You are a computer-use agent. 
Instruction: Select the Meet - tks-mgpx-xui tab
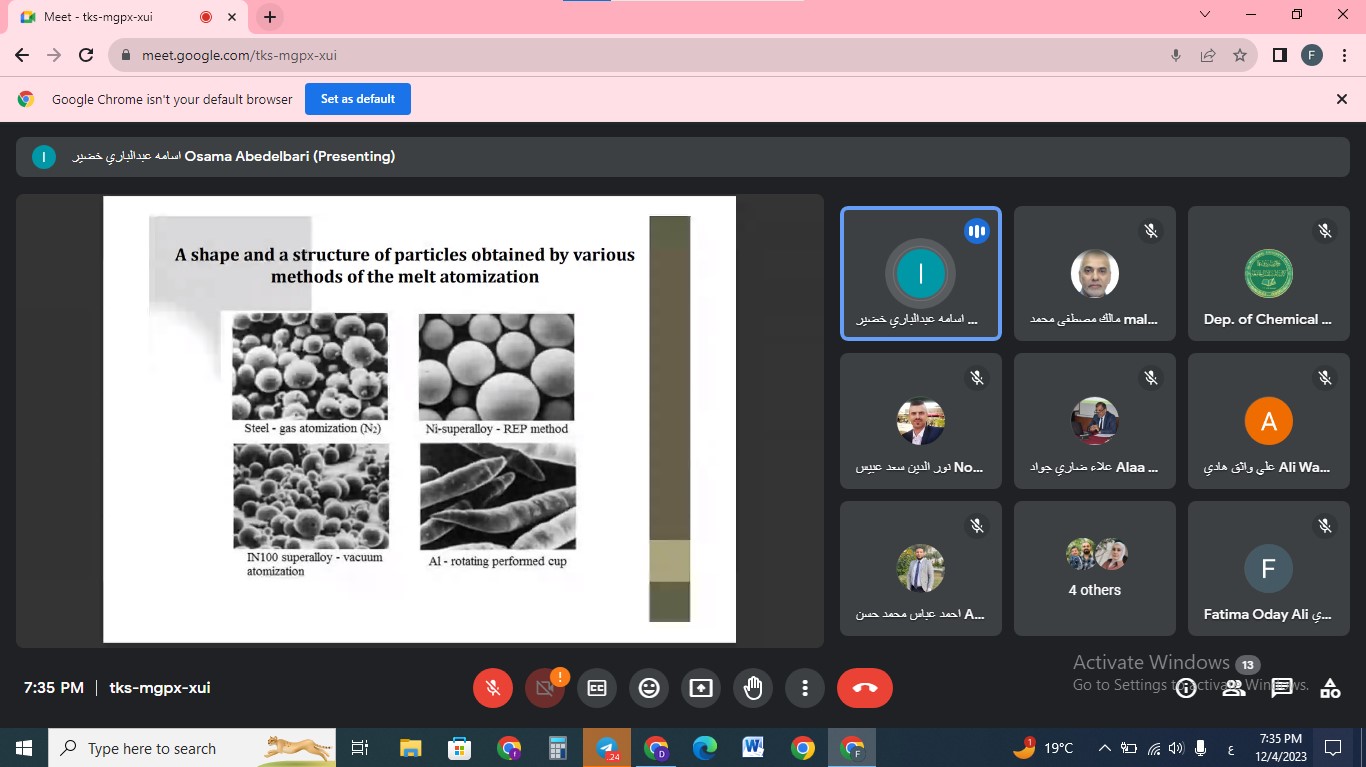126,17
